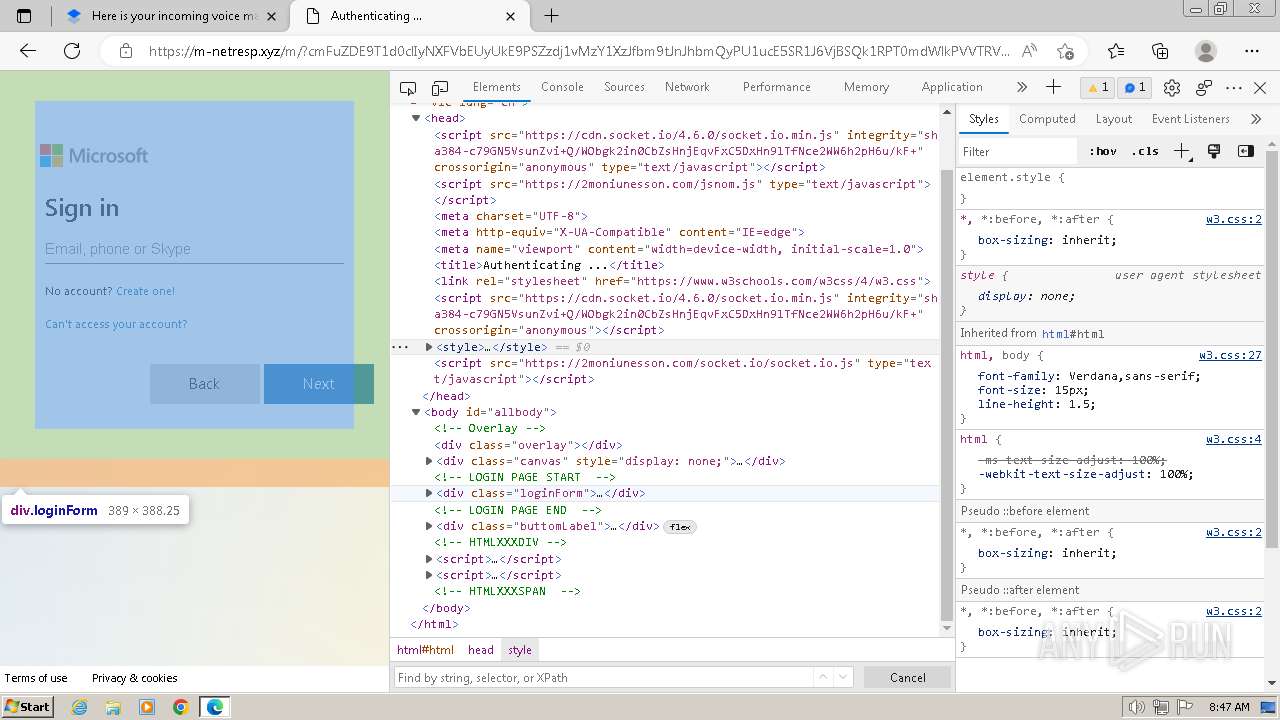Open the Windows Start menu
The width and height of the screenshot is (1280, 720).
[28, 707]
